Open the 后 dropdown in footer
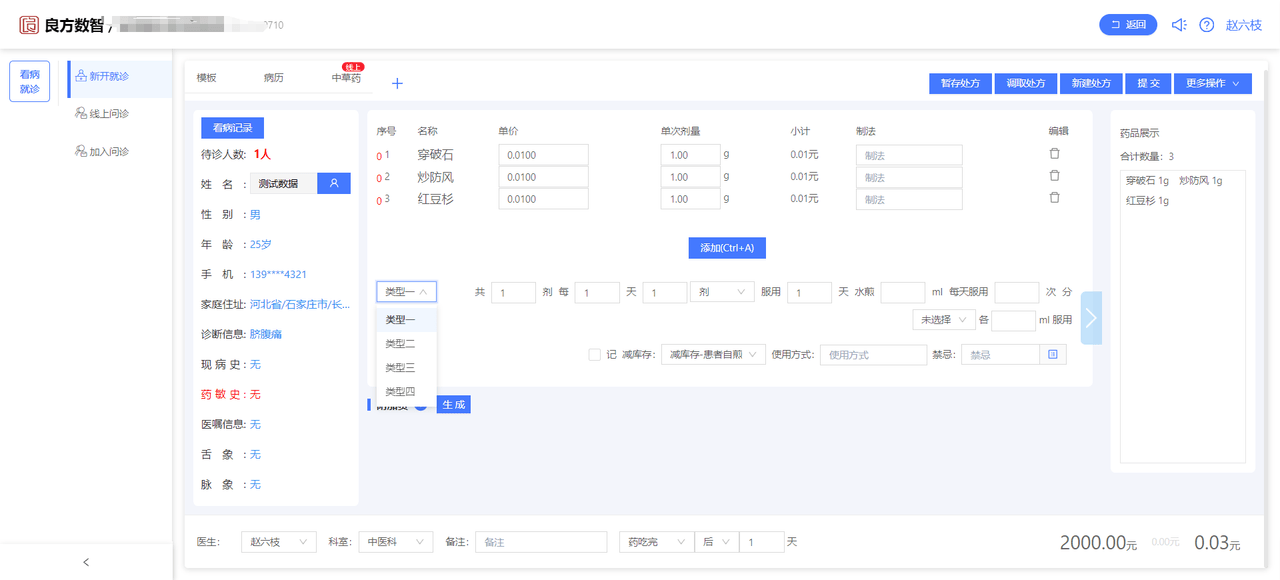This screenshot has height=580, width=1280. pyautogui.click(x=716, y=542)
